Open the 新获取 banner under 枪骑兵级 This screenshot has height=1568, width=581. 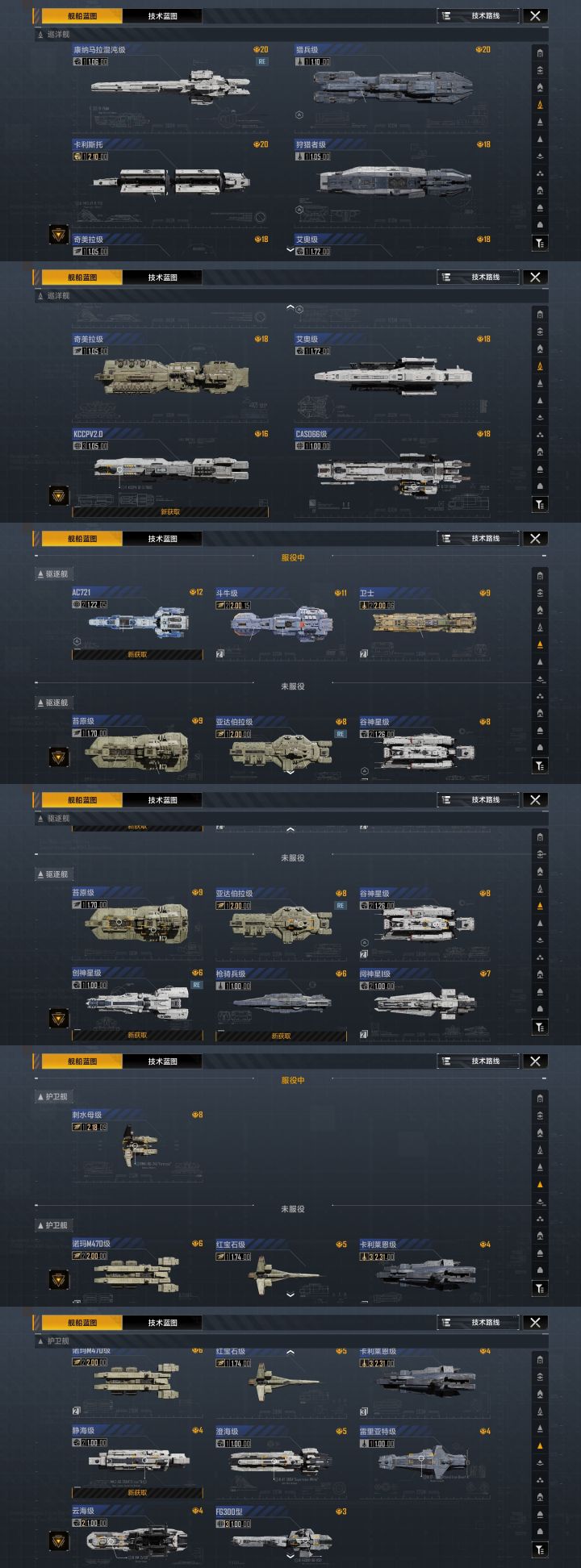pyautogui.click(x=281, y=1036)
